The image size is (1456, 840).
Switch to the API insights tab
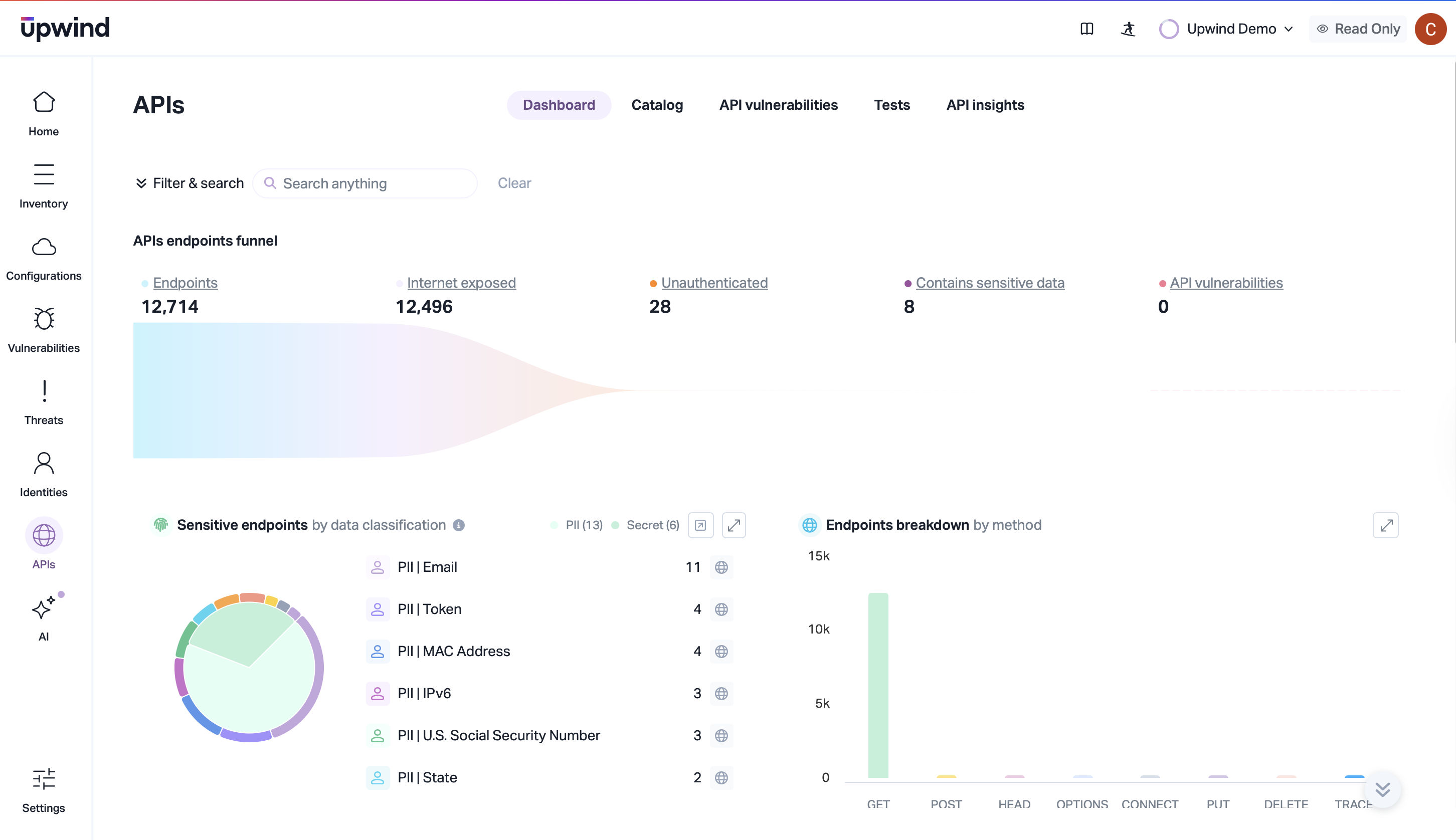985,105
